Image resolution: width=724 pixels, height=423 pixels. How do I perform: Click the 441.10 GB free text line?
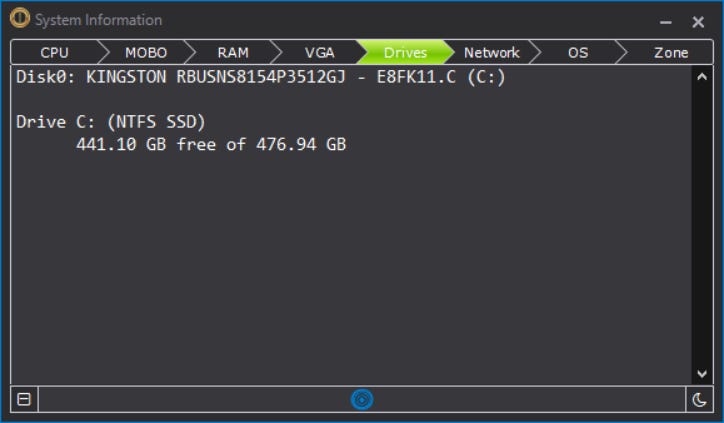pos(211,145)
